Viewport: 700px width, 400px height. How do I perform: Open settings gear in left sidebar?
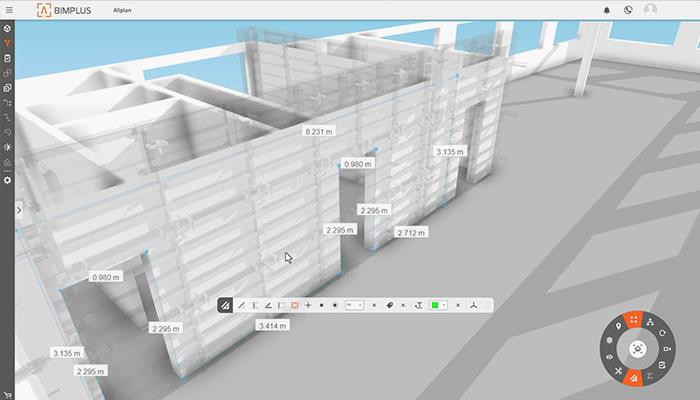point(8,180)
